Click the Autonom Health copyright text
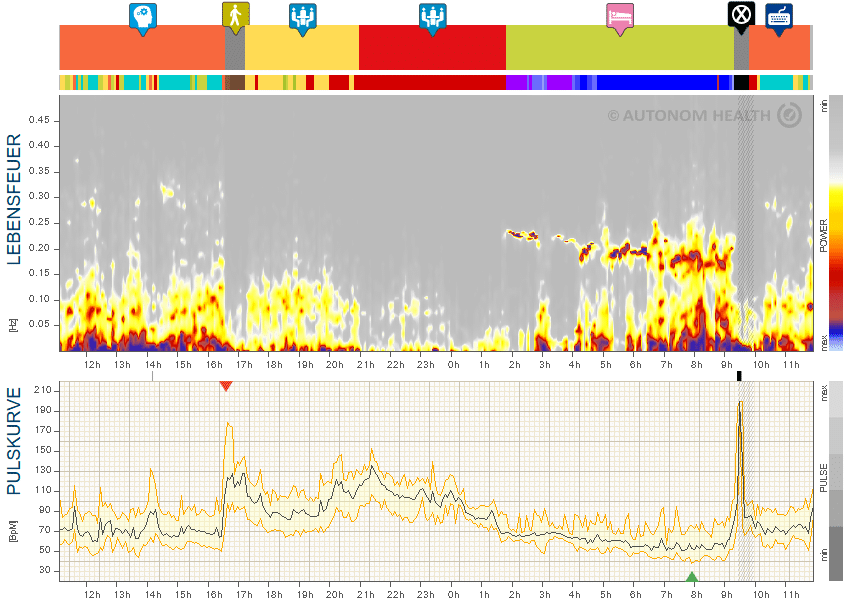847x602 pixels. [x=689, y=116]
